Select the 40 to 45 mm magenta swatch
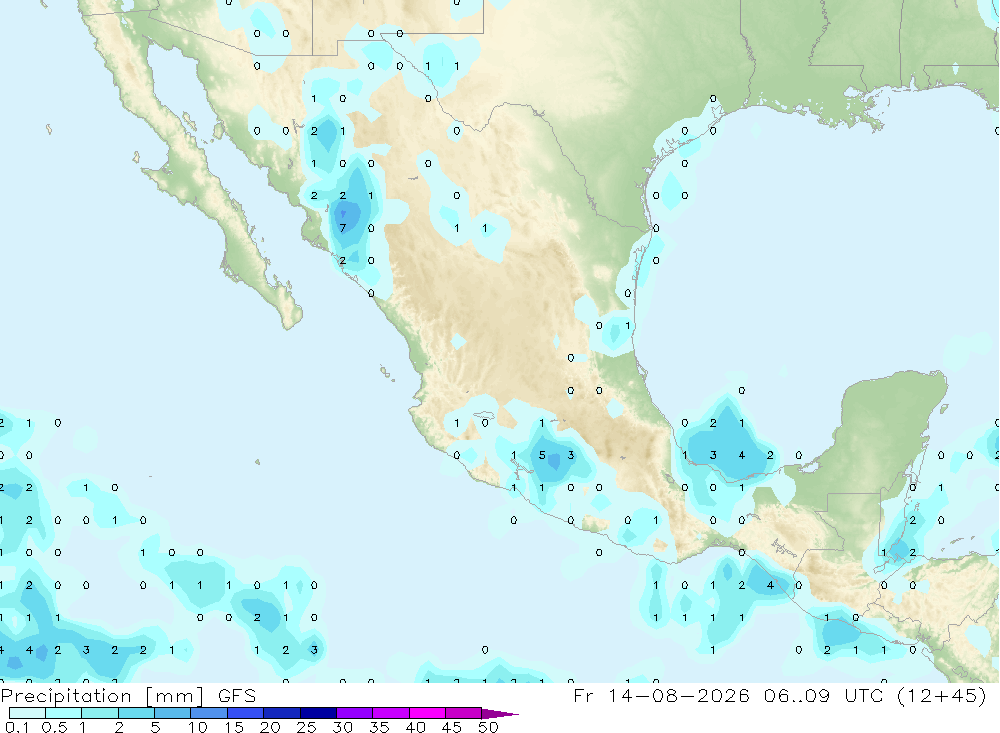 pos(427,713)
